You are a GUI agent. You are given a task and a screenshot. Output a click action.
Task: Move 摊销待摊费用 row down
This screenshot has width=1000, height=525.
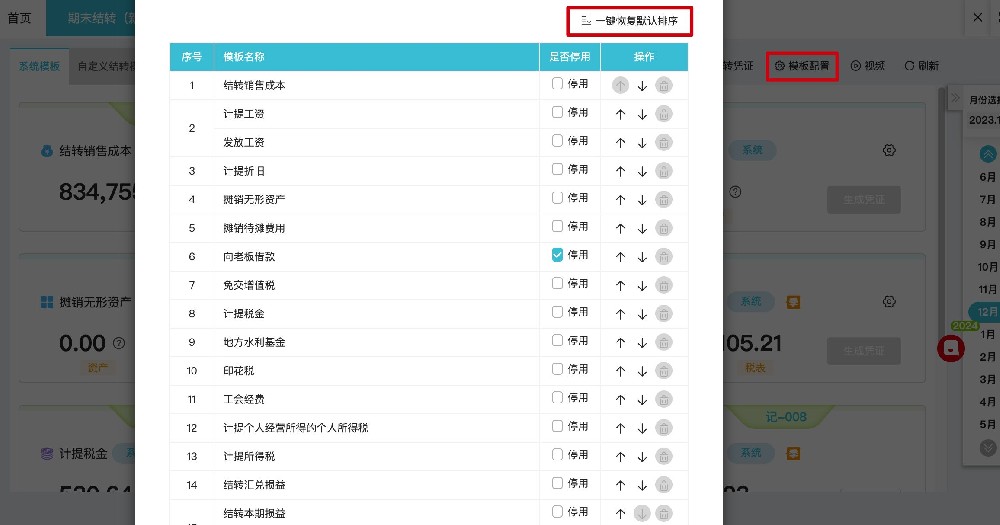642,228
